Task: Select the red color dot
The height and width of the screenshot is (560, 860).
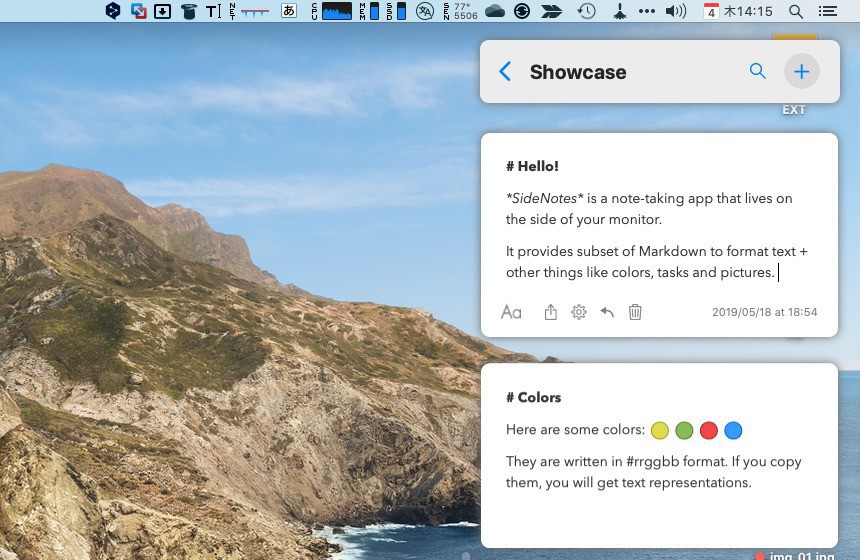Action: [709, 431]
